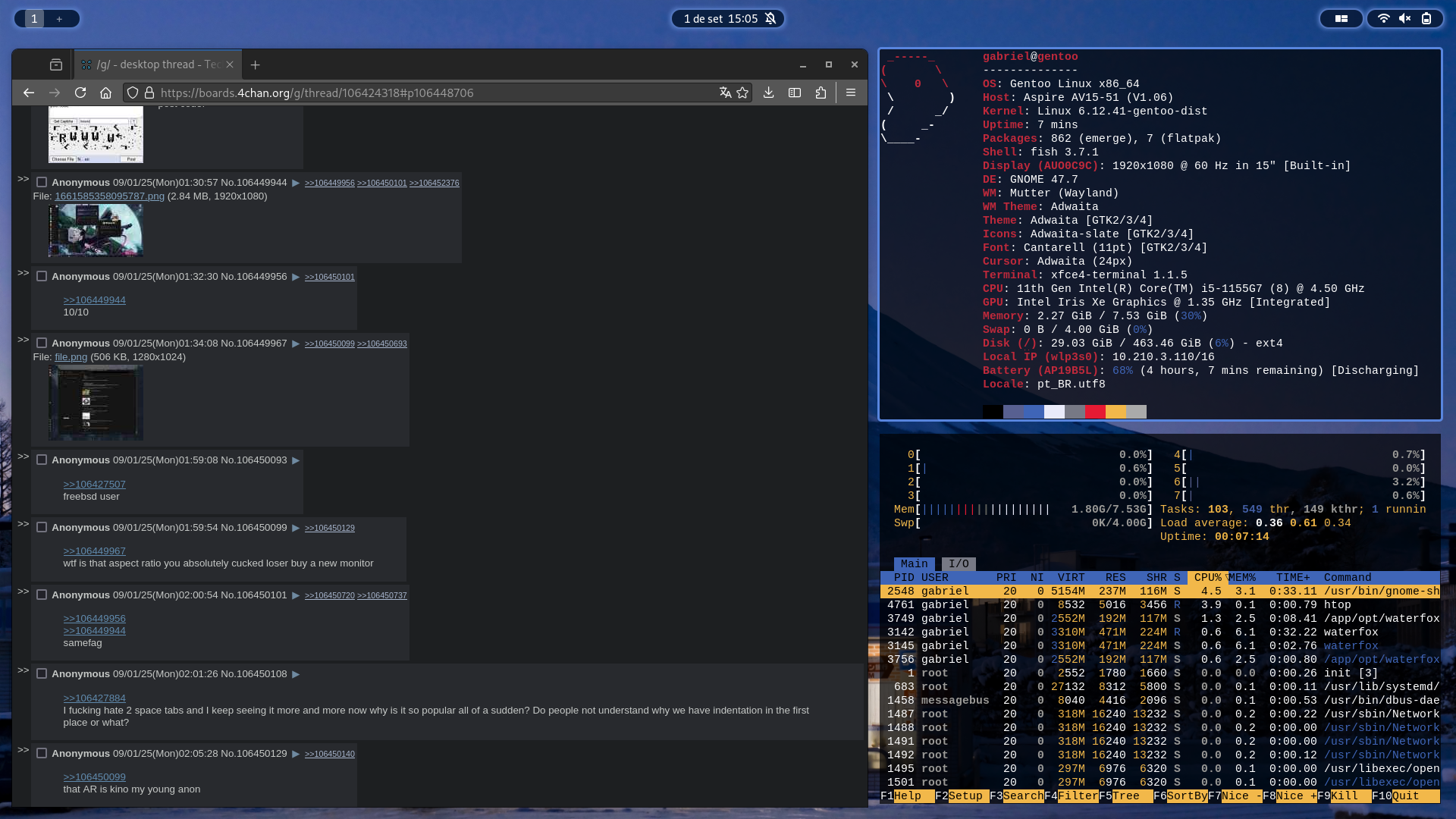
Task: Follow quote link >>106427507
Action: (x=94, y=484)
